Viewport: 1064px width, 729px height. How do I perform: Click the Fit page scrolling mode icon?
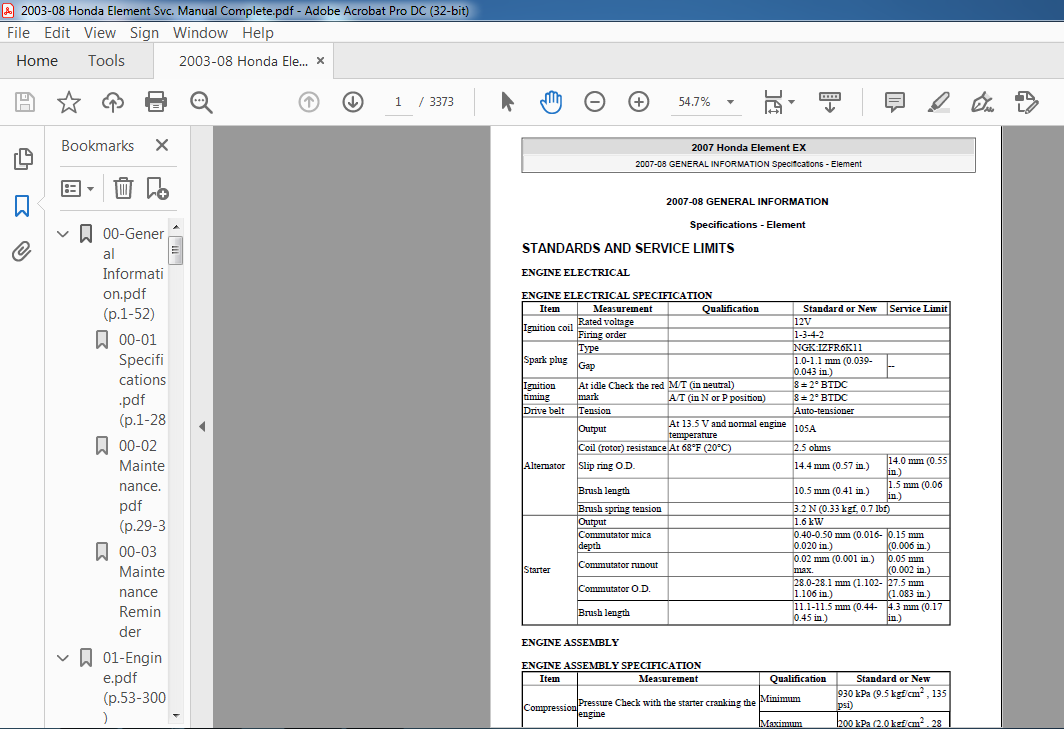(x=773, y=102)
